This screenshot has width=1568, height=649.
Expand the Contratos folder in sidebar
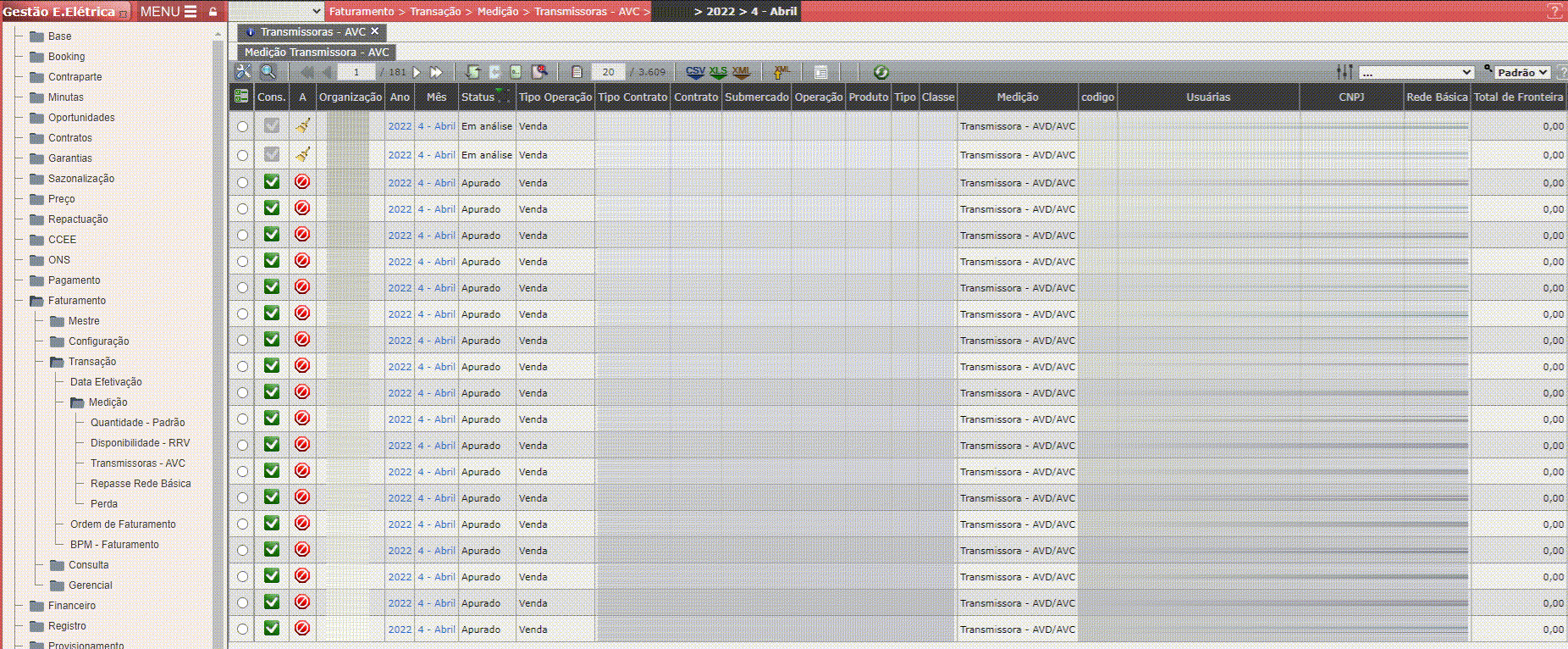point(69,138)
